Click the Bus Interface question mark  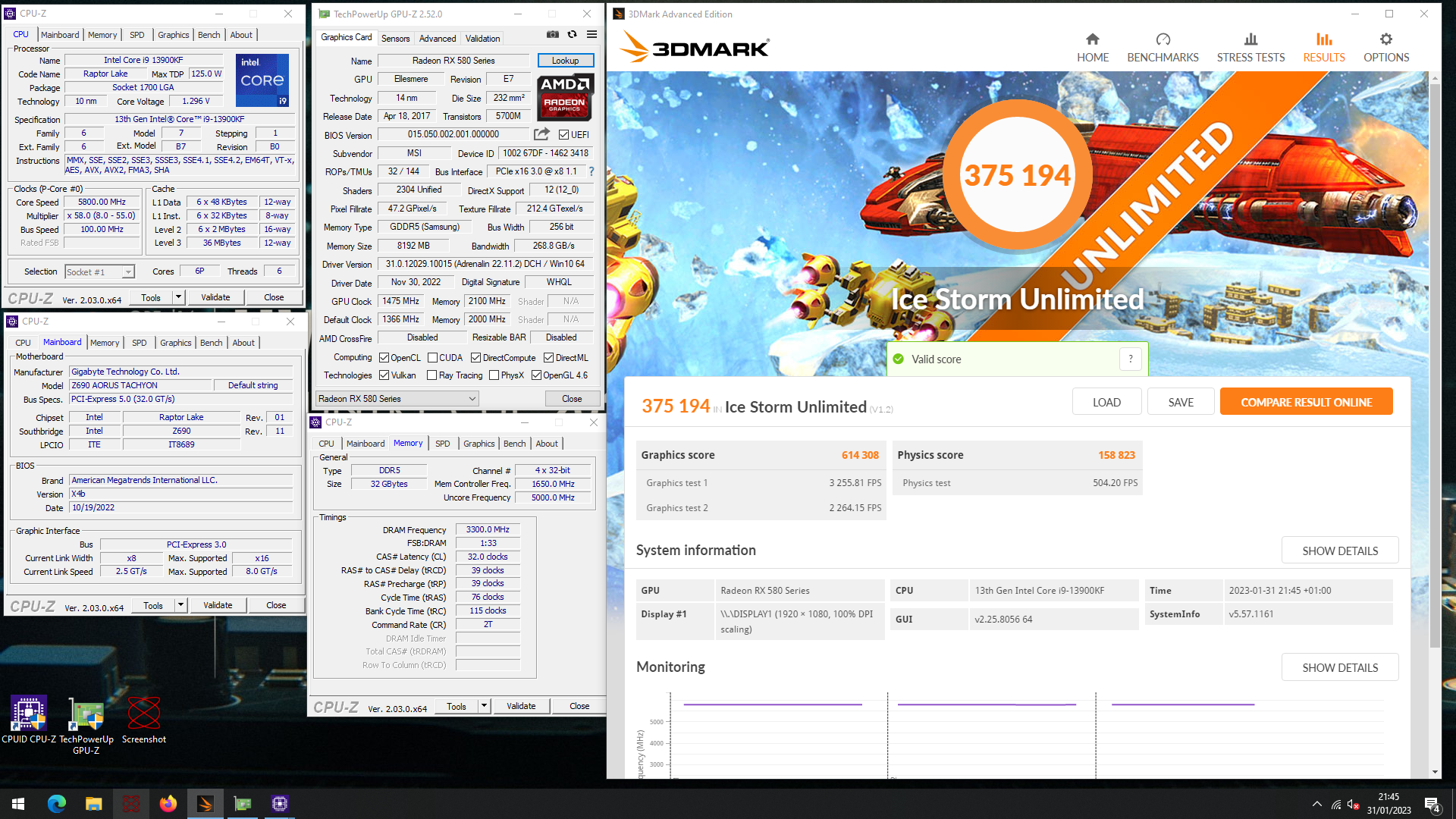(x=591, y=171)
